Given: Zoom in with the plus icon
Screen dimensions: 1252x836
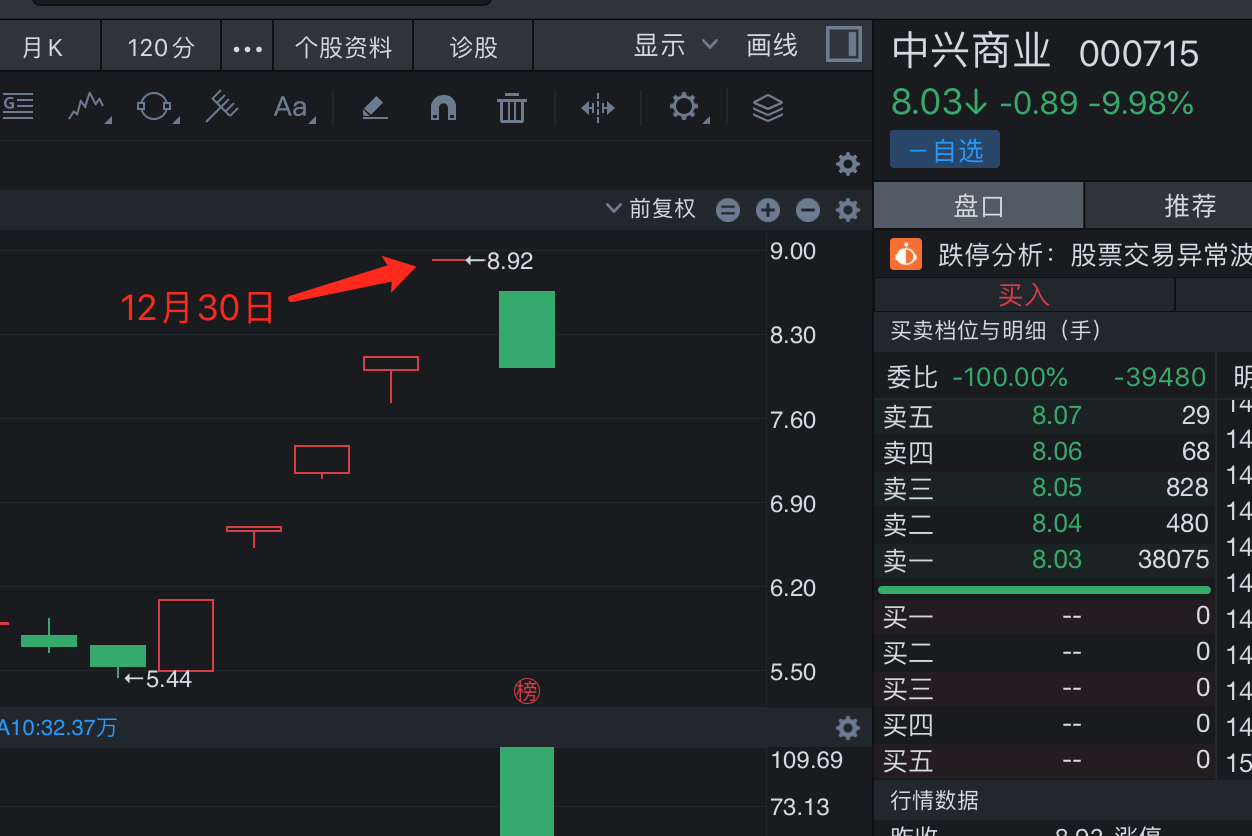Looking at the screenshot, I should (x=768, y=210).
